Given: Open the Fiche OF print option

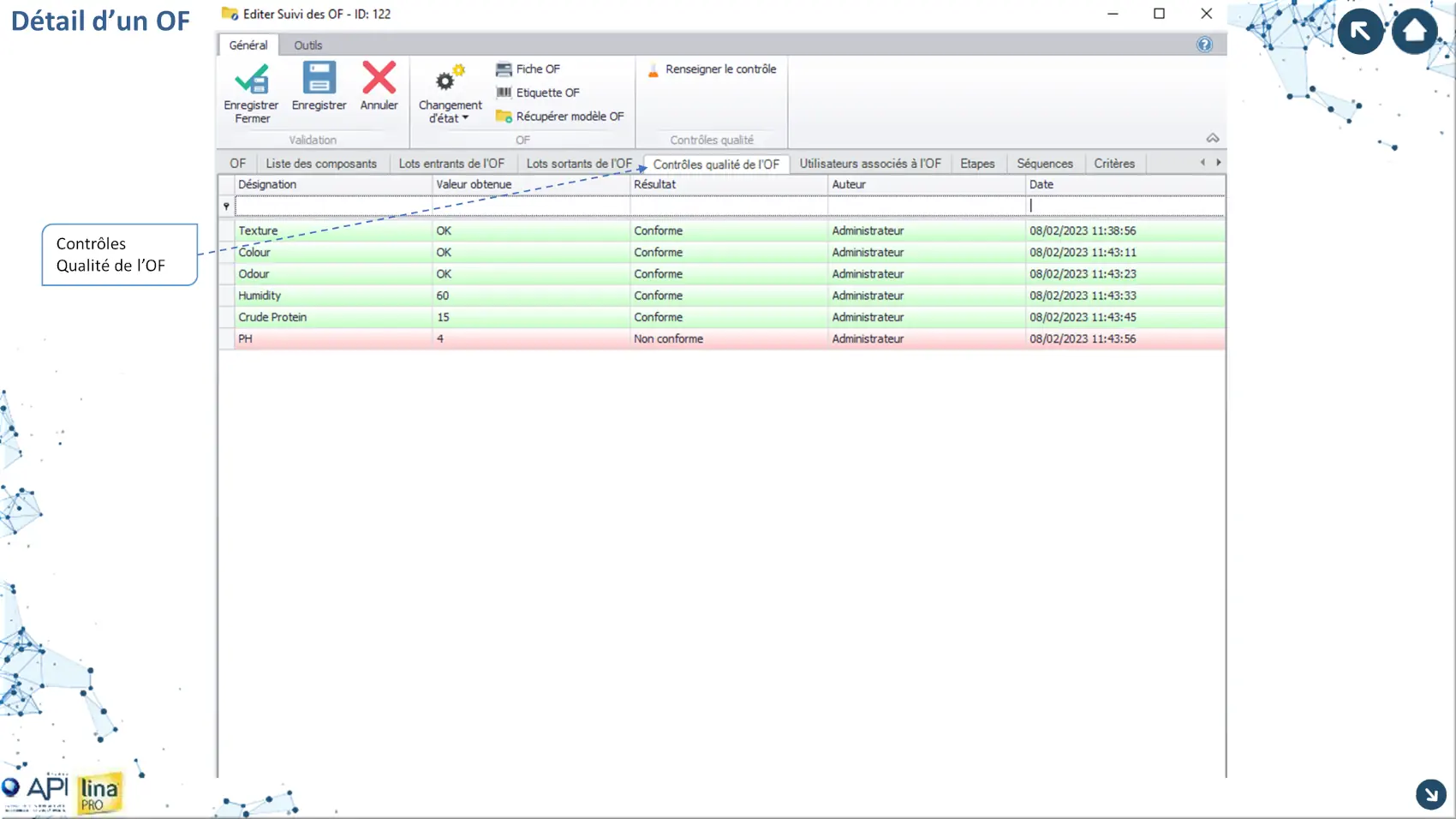Looking at the screenshot, I should point(528,69).
